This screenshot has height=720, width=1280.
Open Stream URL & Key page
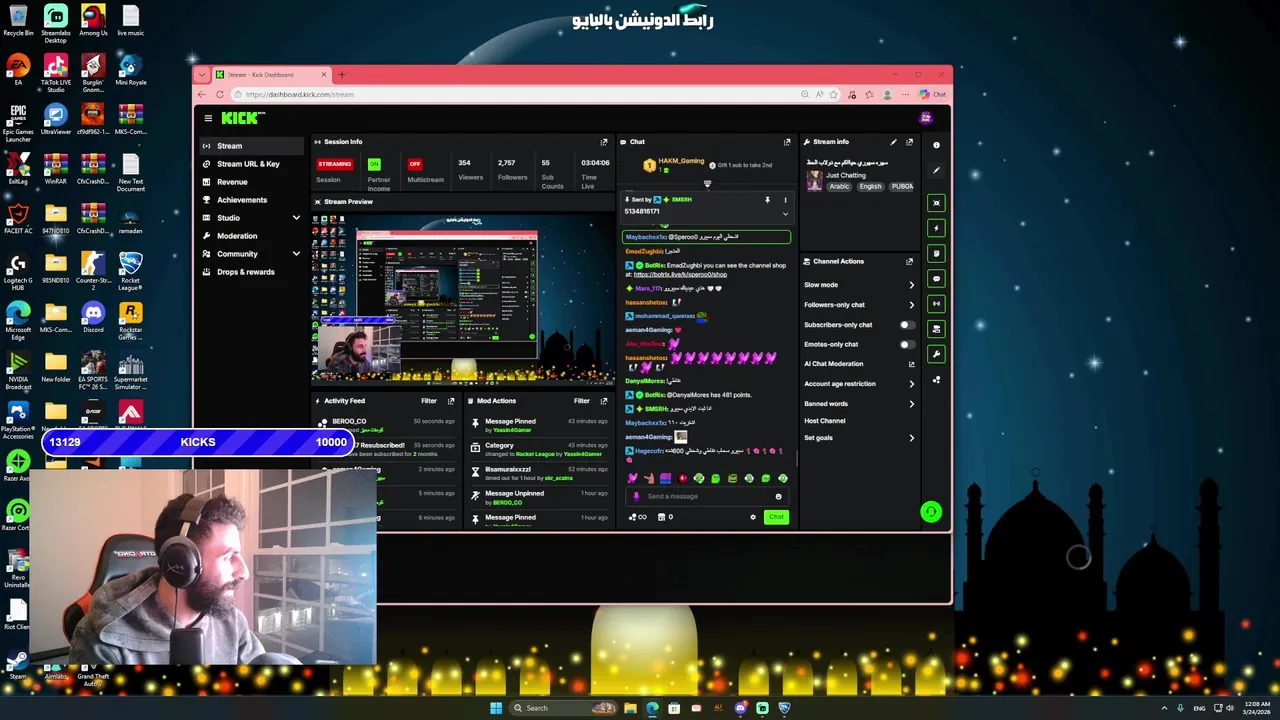(251, 164)
